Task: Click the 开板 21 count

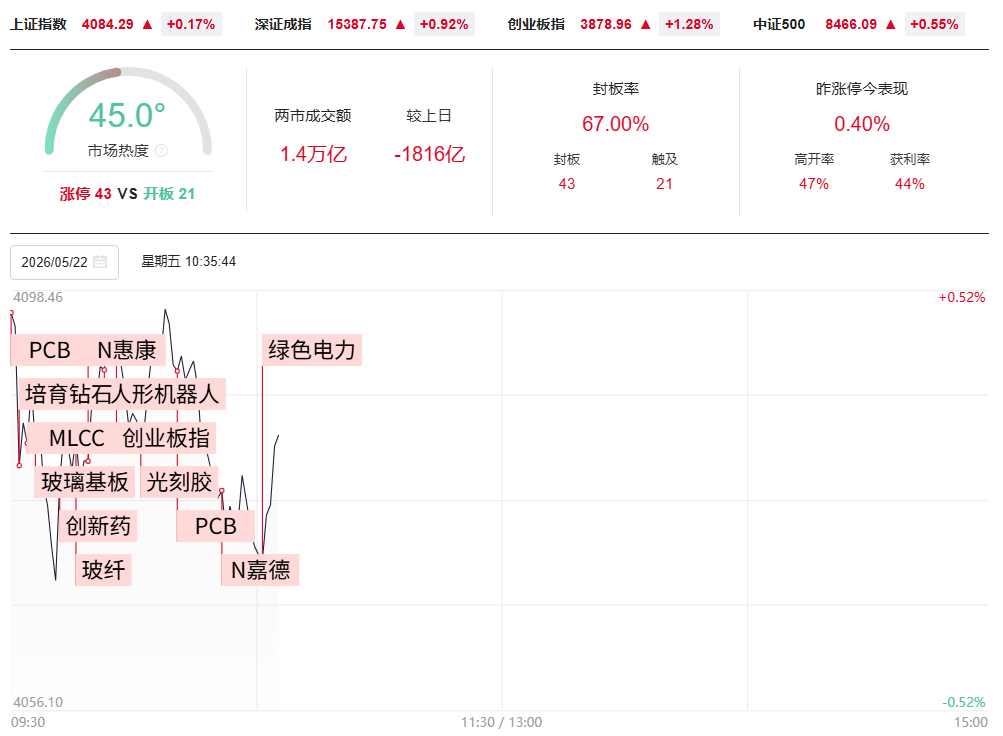Action: tap(169, 194)
